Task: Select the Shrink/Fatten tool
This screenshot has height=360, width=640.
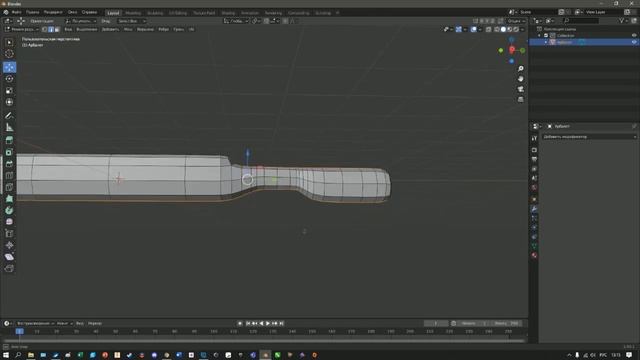Action: tap(9, 245)
